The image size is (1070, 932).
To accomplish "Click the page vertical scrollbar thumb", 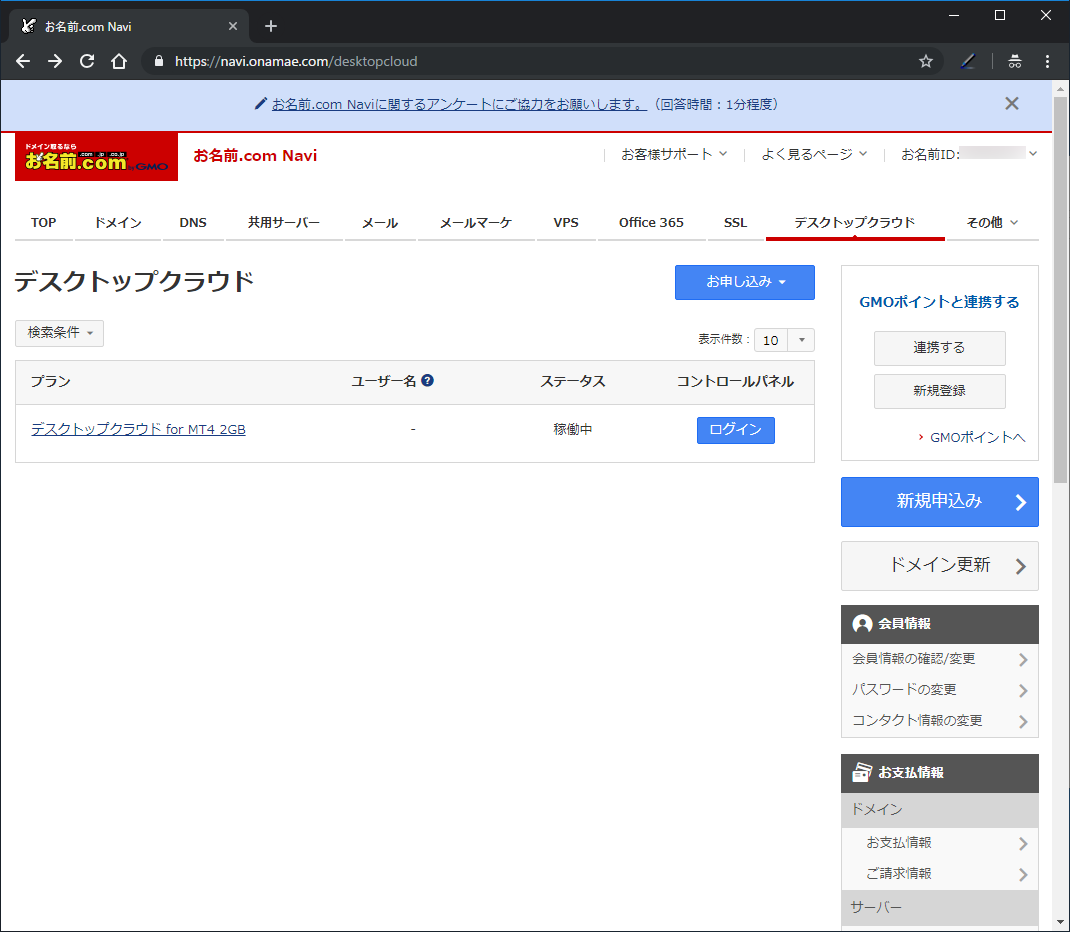I will point(1060,290).
